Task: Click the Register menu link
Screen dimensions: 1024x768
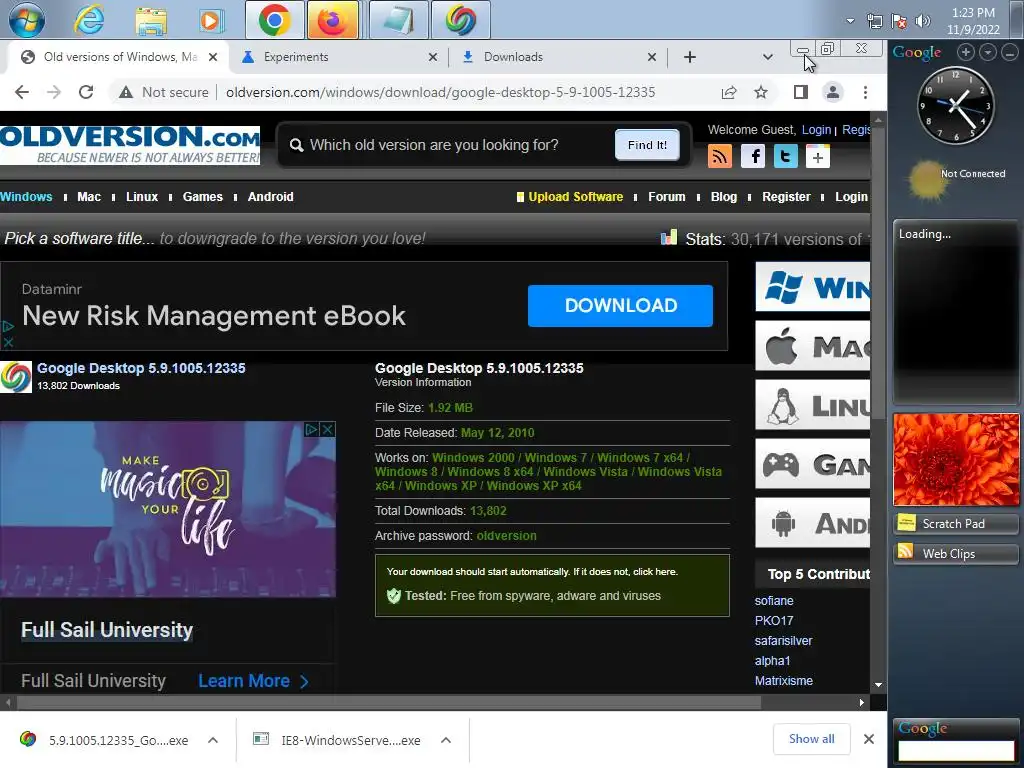Action: (x=786, y=197)
